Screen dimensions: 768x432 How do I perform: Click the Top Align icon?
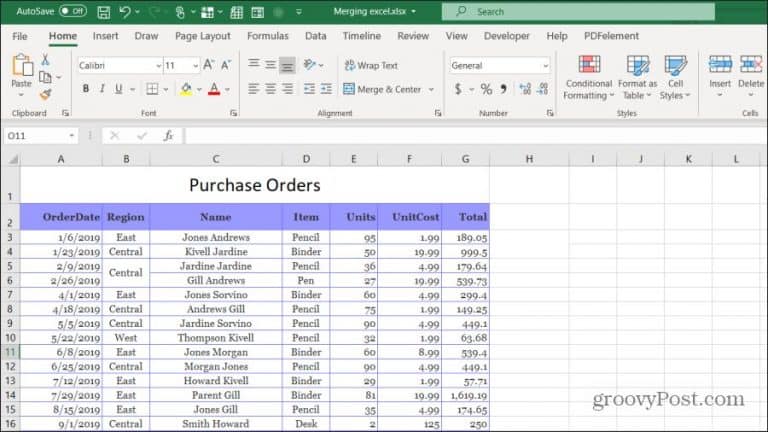tap(254, 64)
